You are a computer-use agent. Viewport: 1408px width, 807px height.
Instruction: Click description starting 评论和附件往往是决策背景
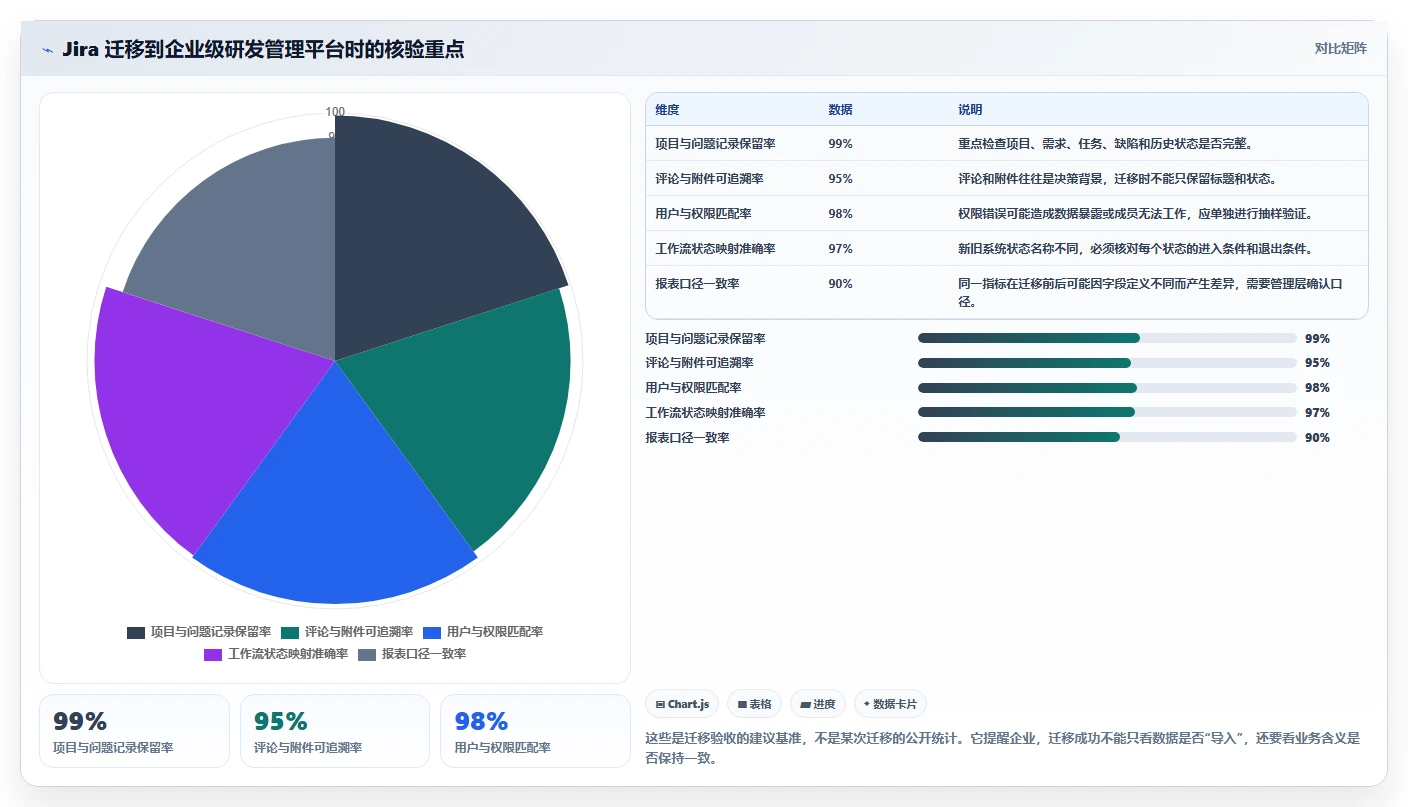tap(1117, 179)
